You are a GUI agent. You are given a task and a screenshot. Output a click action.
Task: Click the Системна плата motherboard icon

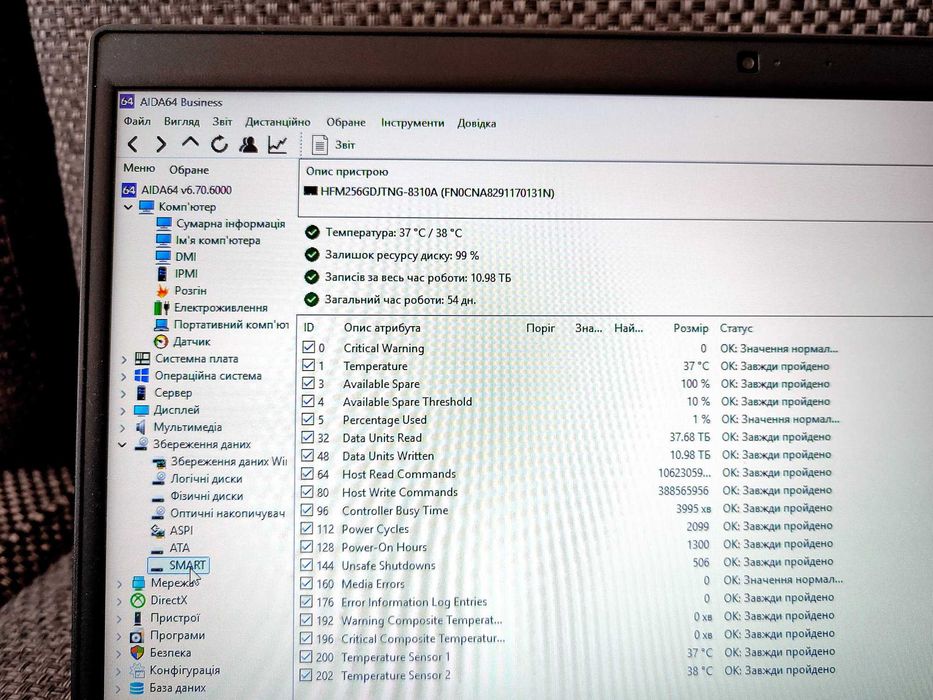[x=142, y=358]
